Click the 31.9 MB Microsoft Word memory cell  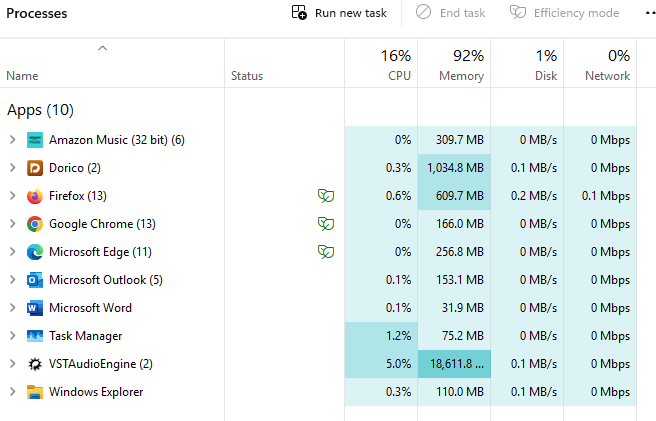tap(454, 308)
